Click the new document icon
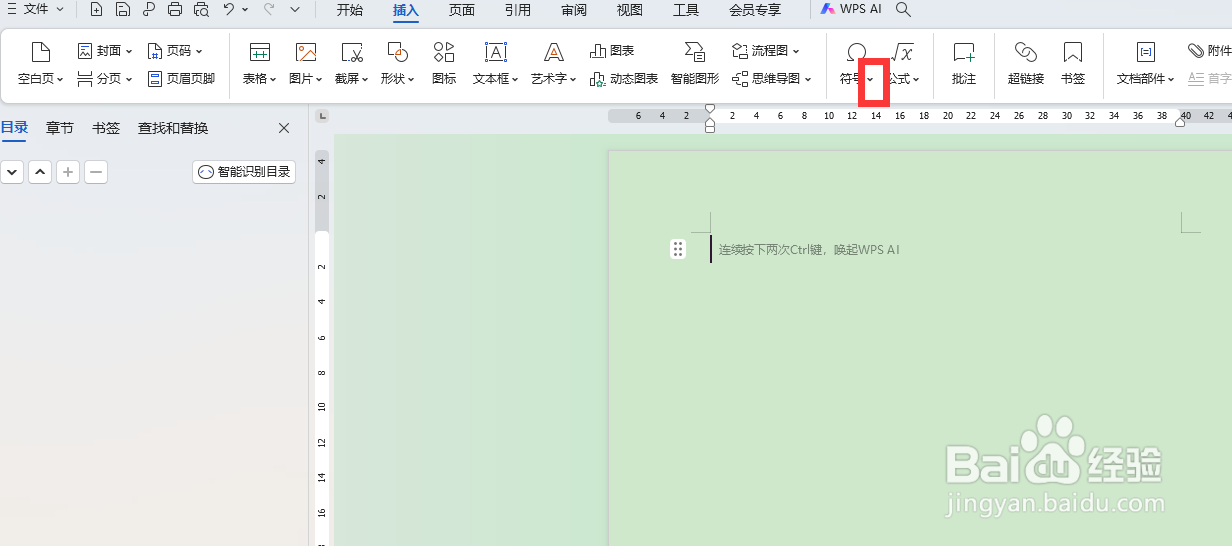The width and height of the screenshot is (1232, 546). click(96, 10)
